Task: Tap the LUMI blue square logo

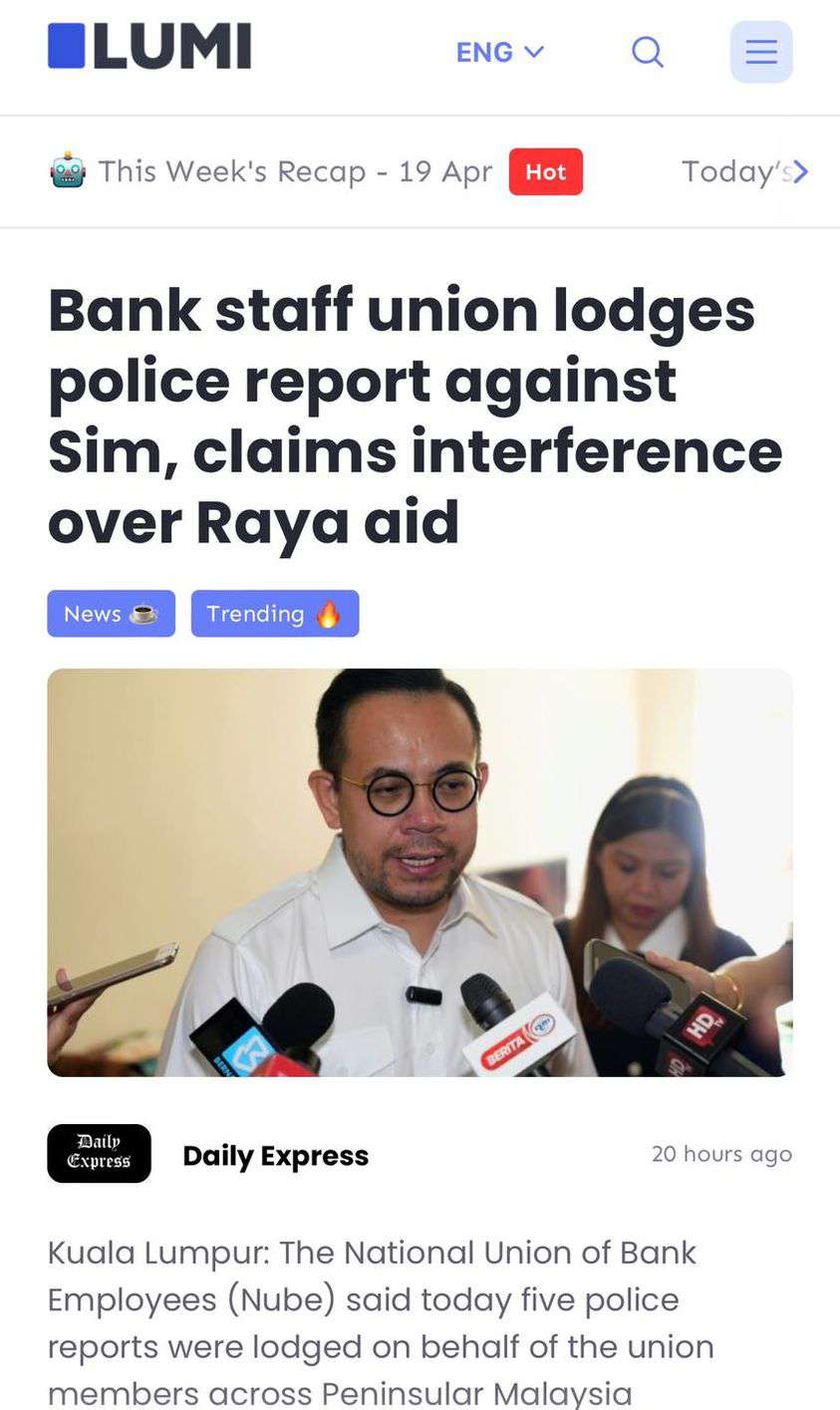Action: pyautogui.click(x=67, y=47)
